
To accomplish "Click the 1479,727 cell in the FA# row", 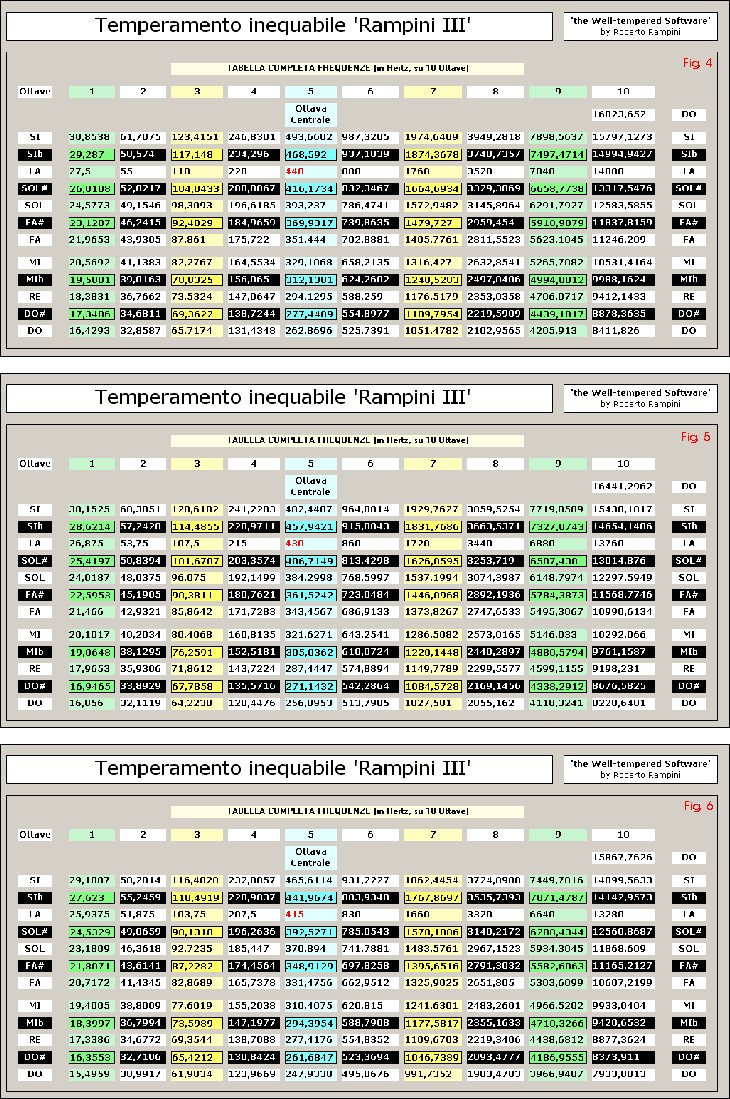I will point(432,222).
